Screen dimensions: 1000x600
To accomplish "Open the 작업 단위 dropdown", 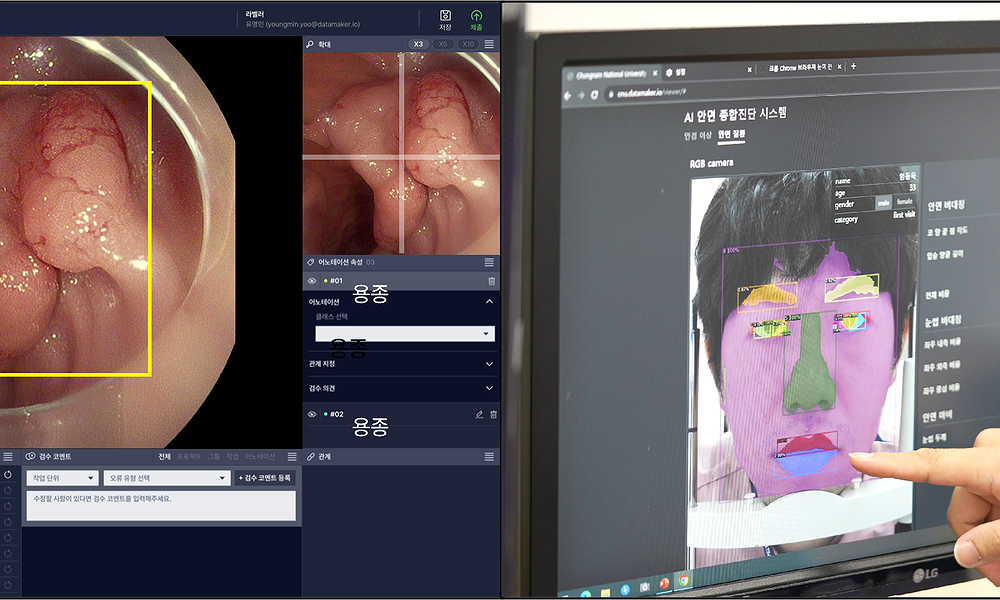I will [x=62, y=478].
